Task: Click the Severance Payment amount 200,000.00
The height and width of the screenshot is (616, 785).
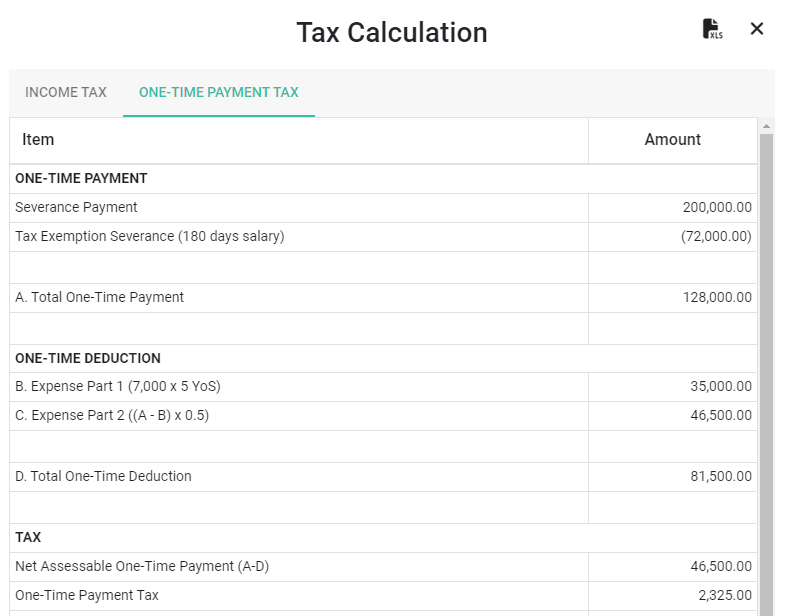Action: 717,207
